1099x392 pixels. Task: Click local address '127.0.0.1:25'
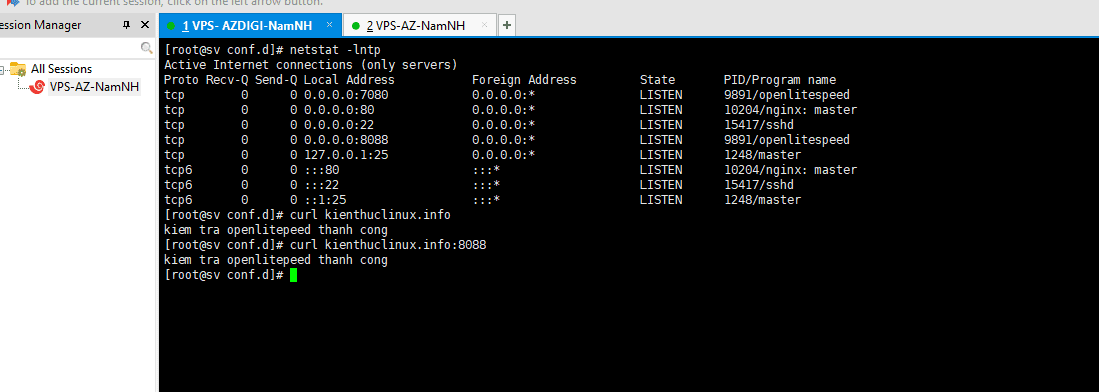(346, 155)
